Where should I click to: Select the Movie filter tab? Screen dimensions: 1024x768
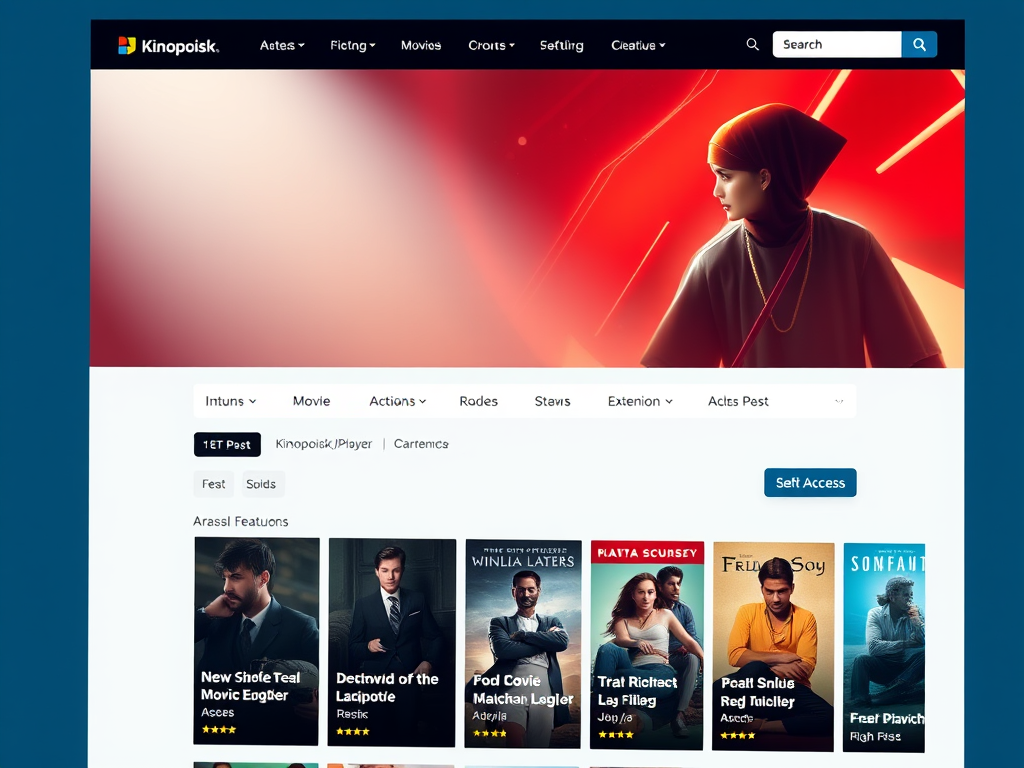click(312, 401)
